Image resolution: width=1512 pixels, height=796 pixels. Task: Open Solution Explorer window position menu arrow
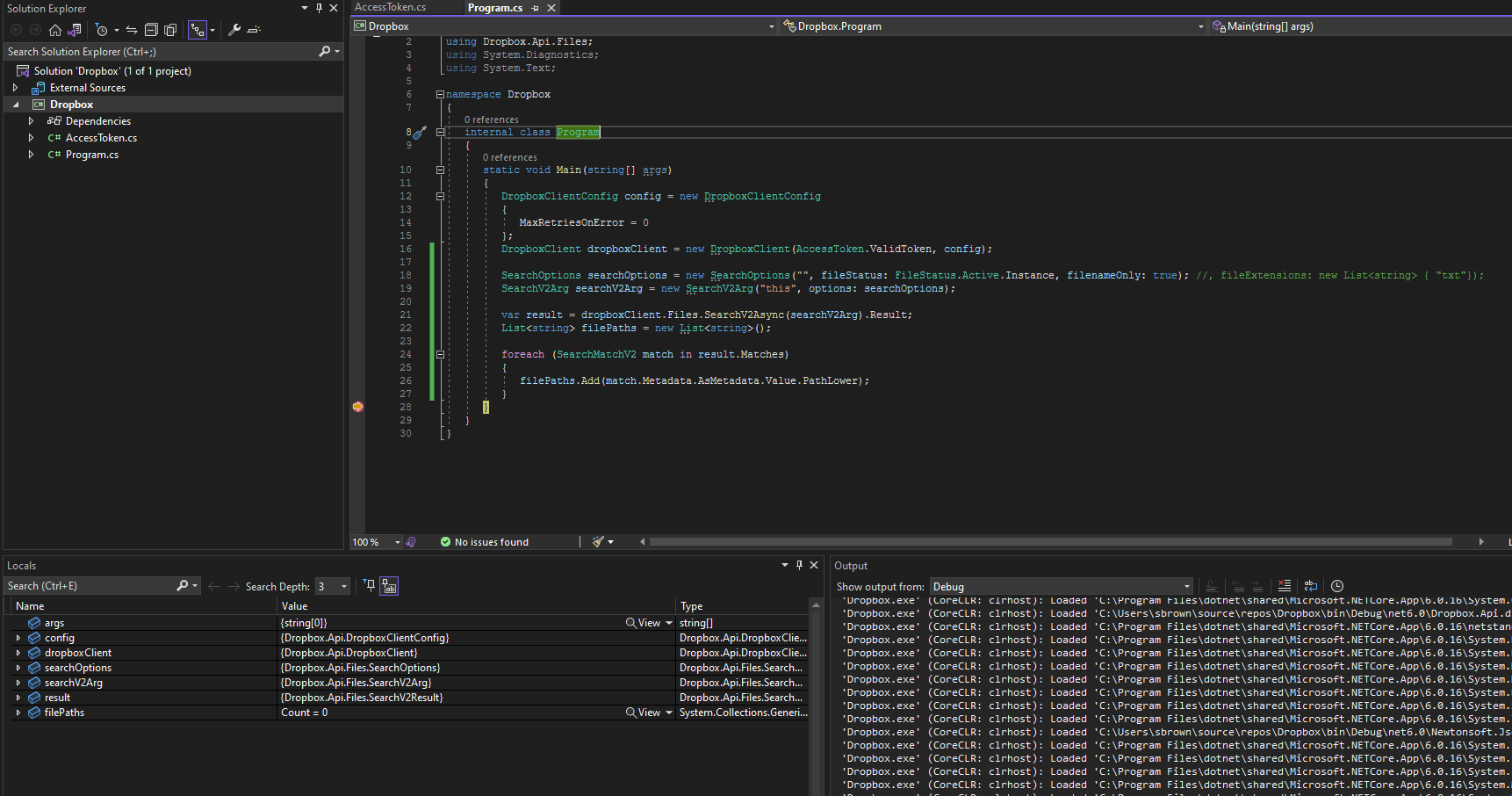pos(305,8)
